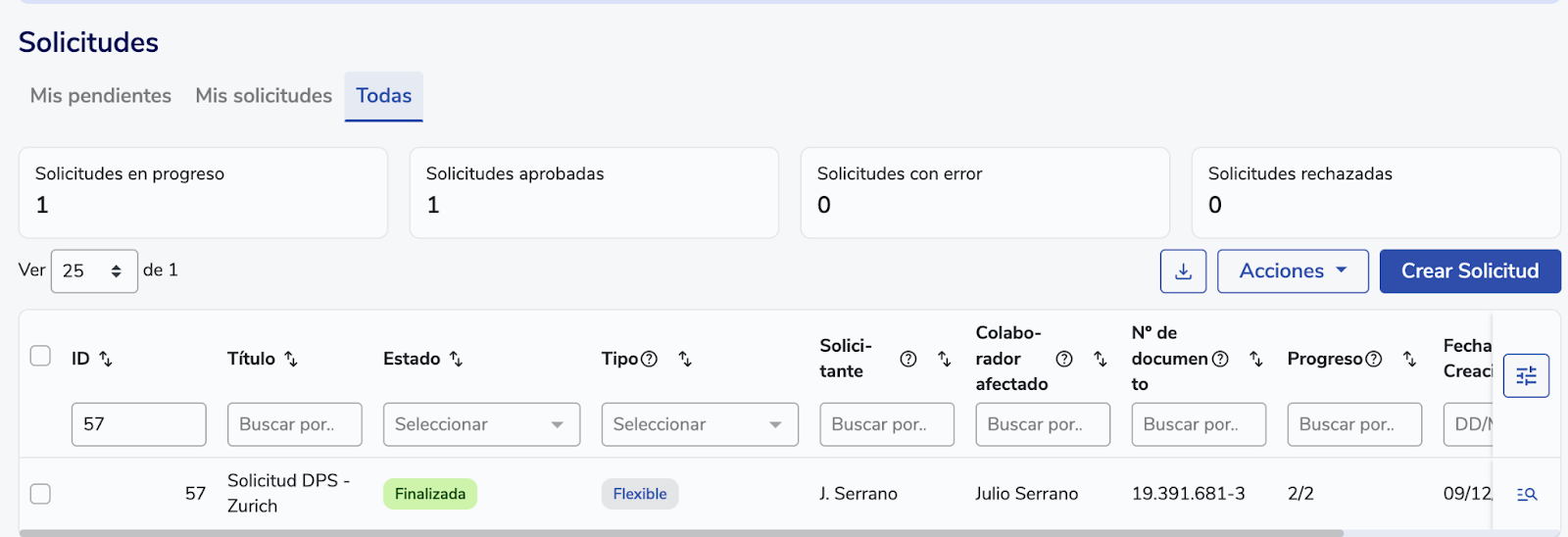Show help icon next to Progreso

(x=1374, y=360)
